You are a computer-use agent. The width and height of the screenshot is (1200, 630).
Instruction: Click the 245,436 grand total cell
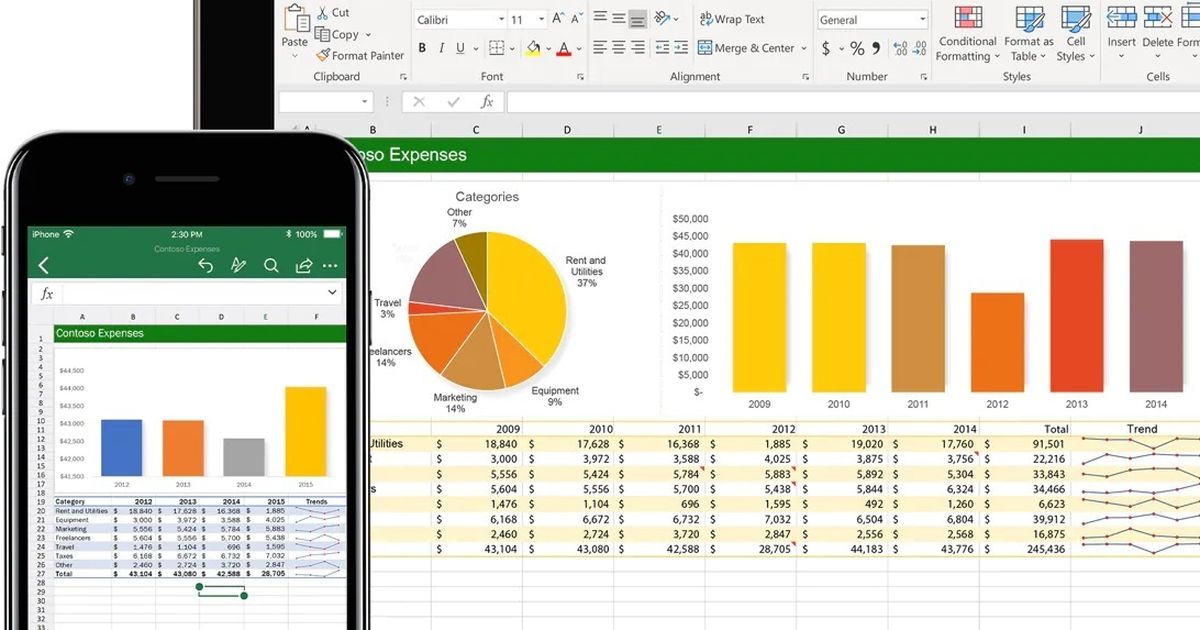pyautogui.click(x=1026, y=549)
